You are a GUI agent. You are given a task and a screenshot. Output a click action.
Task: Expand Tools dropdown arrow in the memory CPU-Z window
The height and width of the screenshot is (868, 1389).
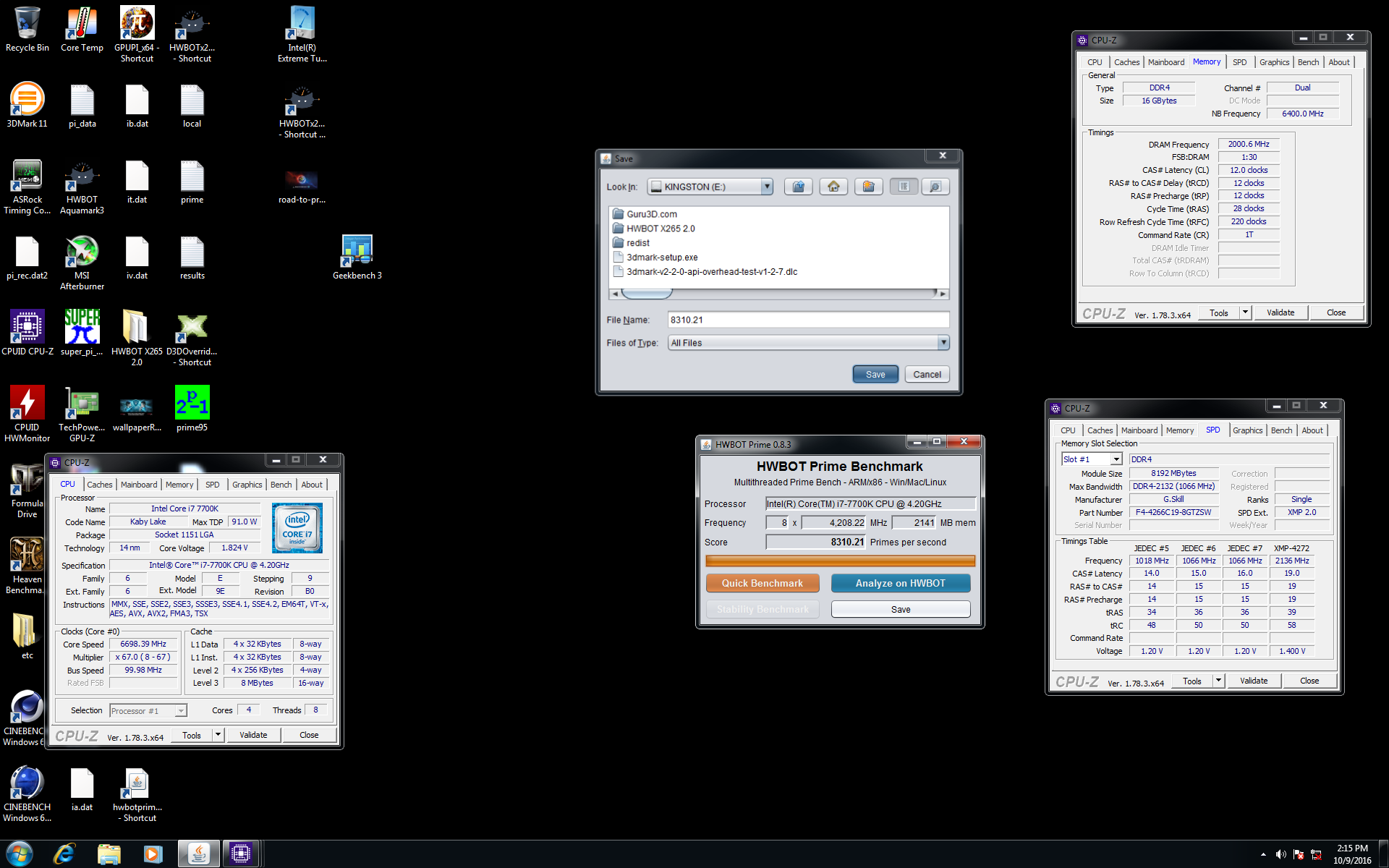click(x=1245, y=312)
